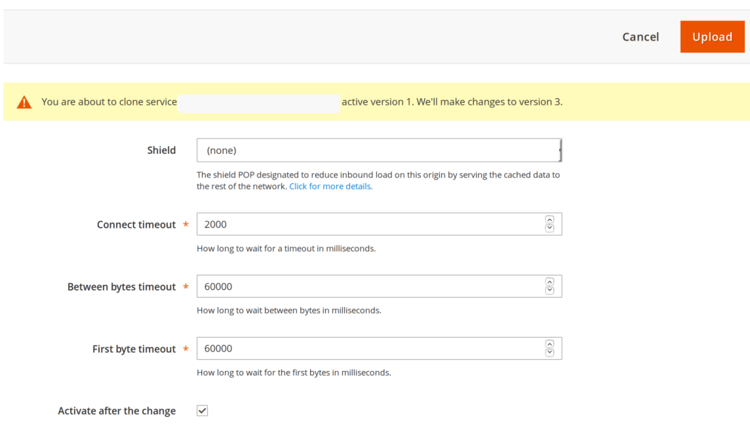The height and width of the screenshot is (426, 750).
Task: Open the Shield dropdown
Action: 379,150
